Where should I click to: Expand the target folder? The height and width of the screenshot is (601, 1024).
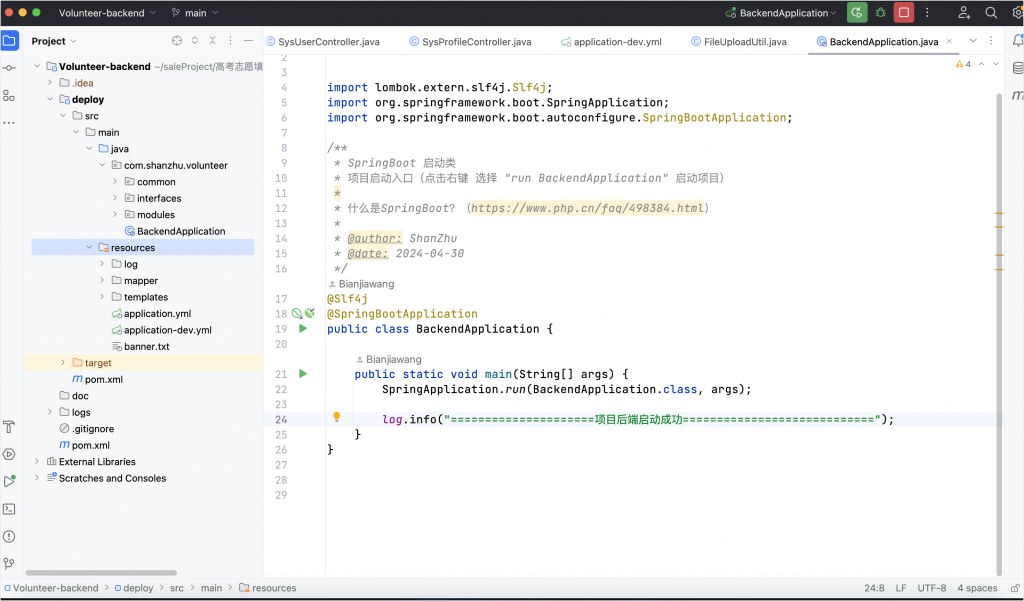(x=63, y=363)
